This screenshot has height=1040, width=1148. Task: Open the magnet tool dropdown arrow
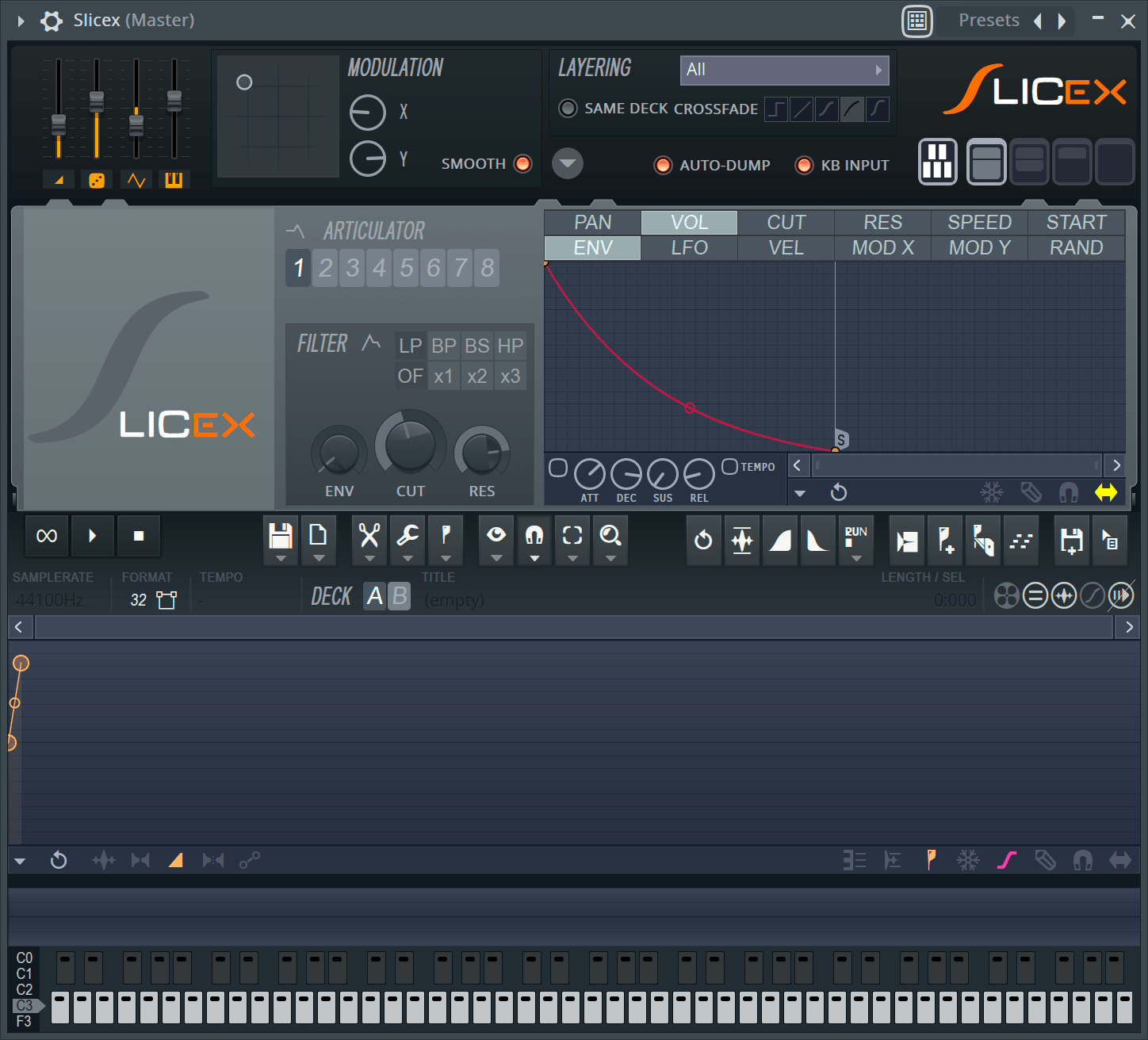(534, 557)
